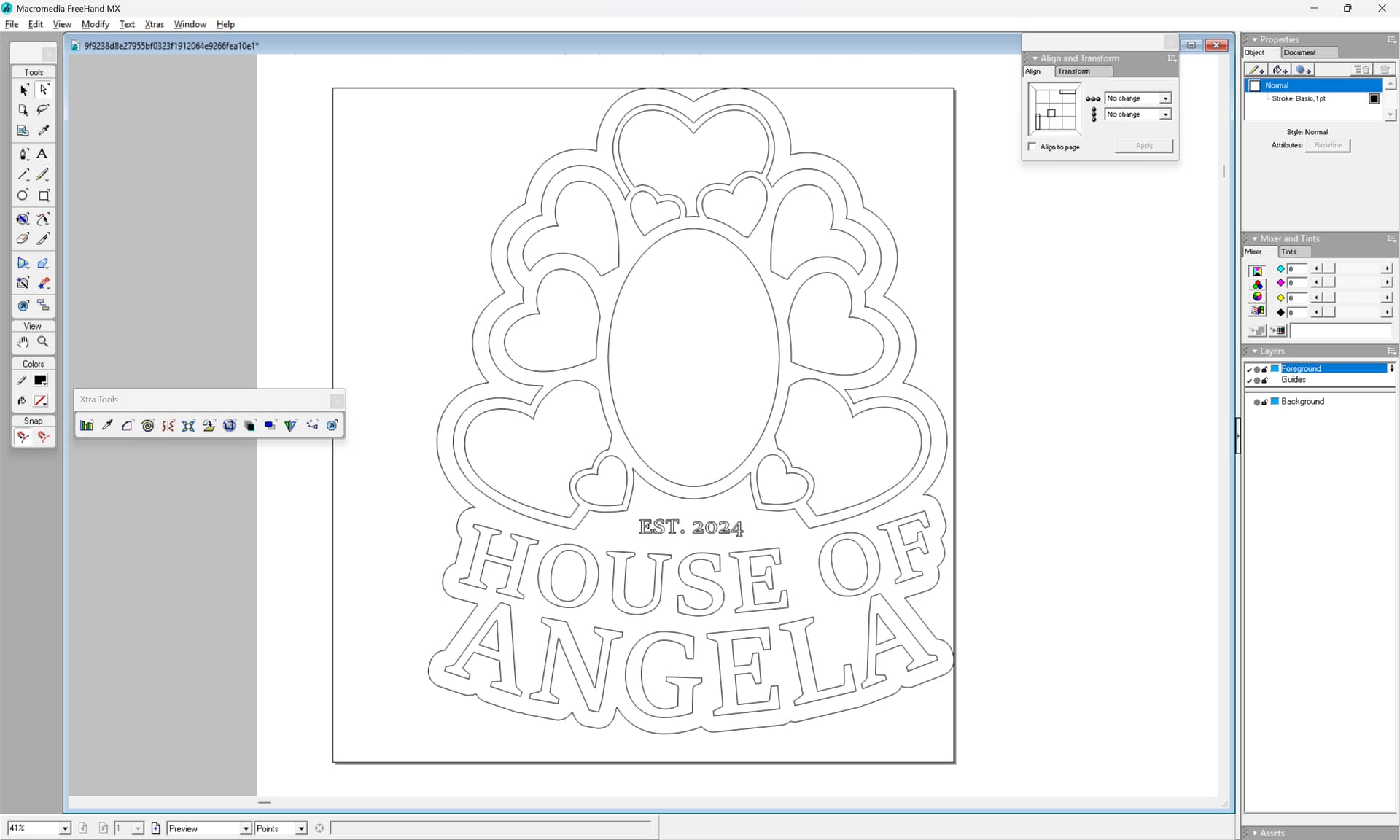Switch to the Transform tab
Screen dimensions: 1400x840
[x=1084, y=71]
